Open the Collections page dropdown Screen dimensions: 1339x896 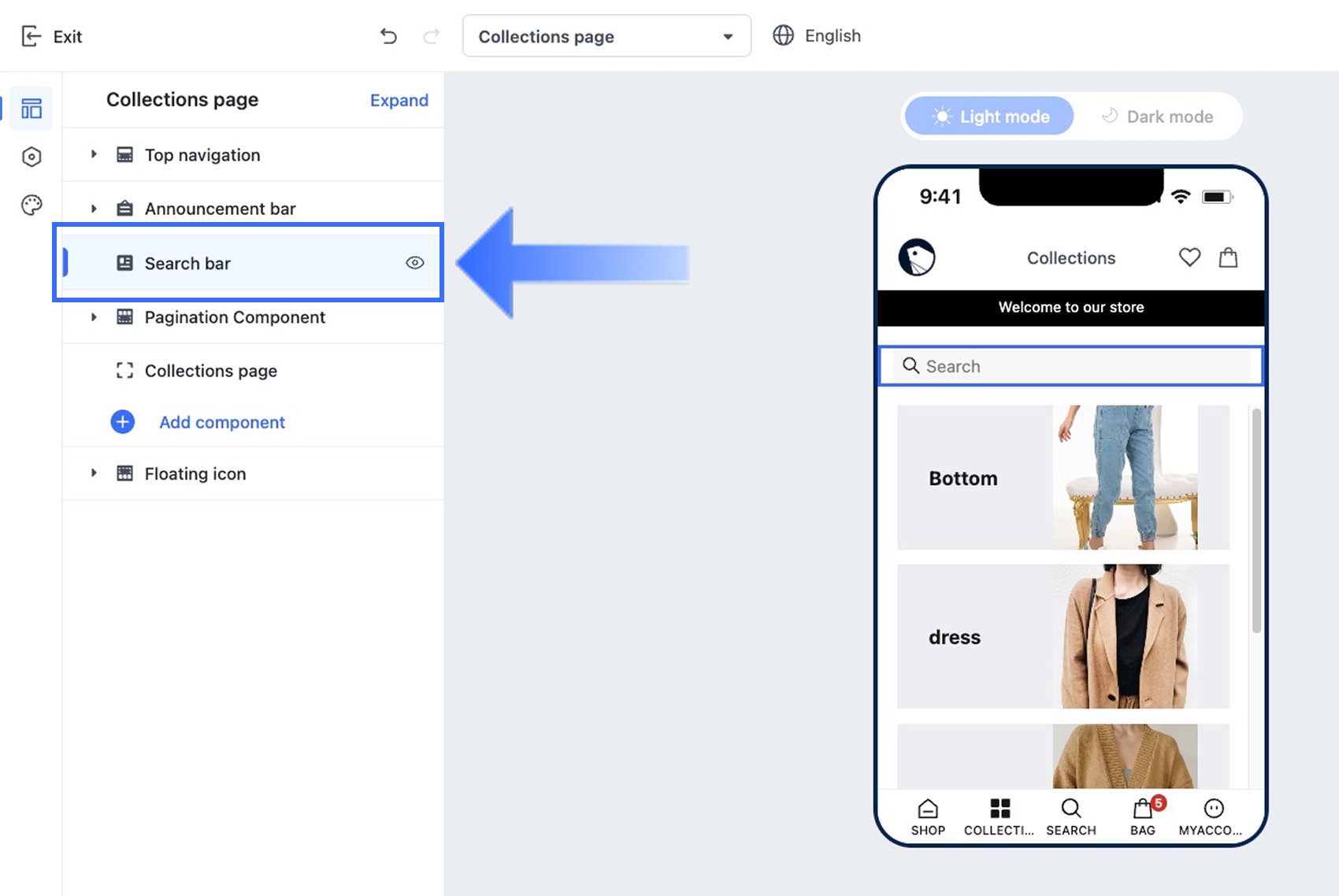pyautogui.click(x=606, y=36)
